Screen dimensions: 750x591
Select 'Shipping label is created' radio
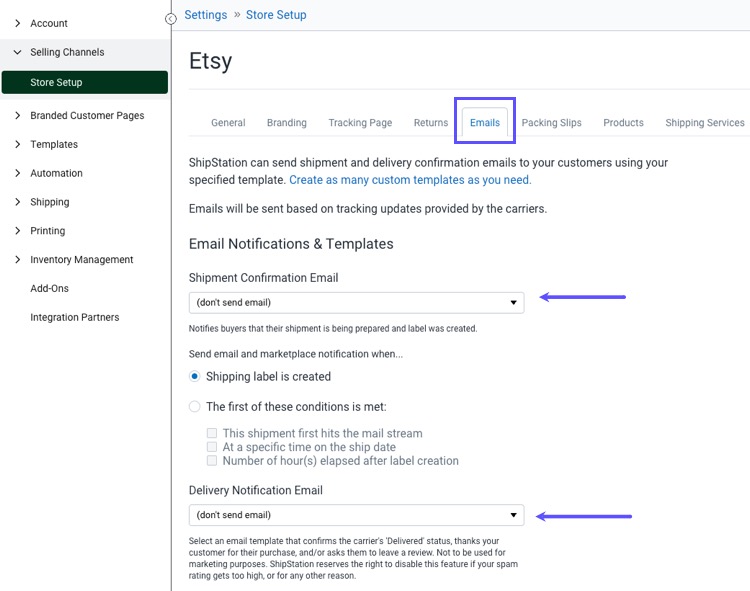click(195, 377)
